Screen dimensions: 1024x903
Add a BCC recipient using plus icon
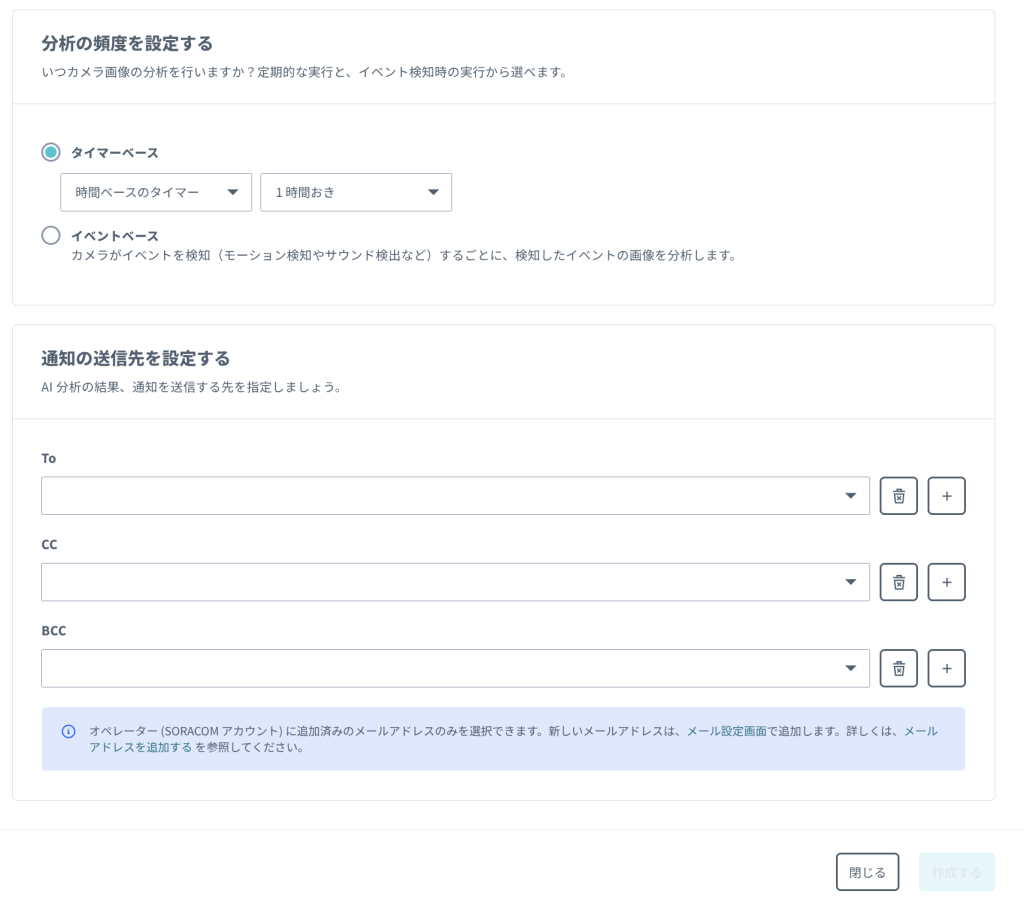(x=946, y=668)
